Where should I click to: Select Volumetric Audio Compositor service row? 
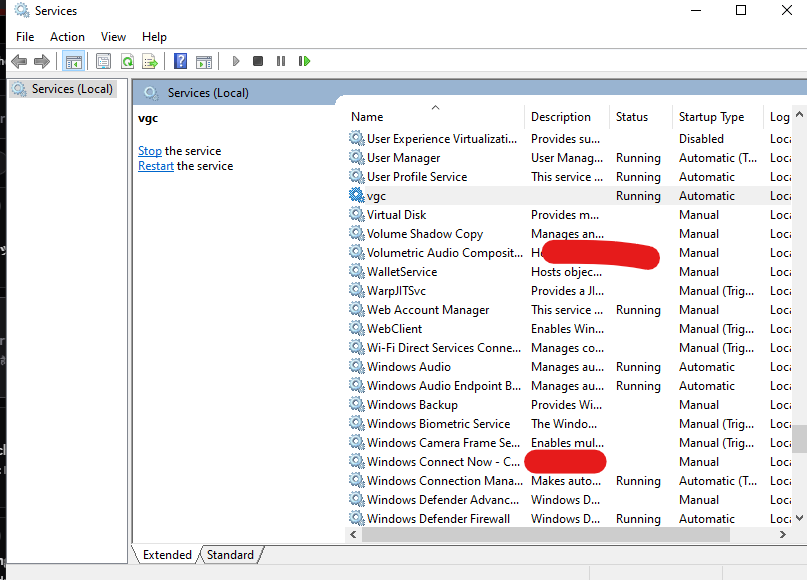570,253
